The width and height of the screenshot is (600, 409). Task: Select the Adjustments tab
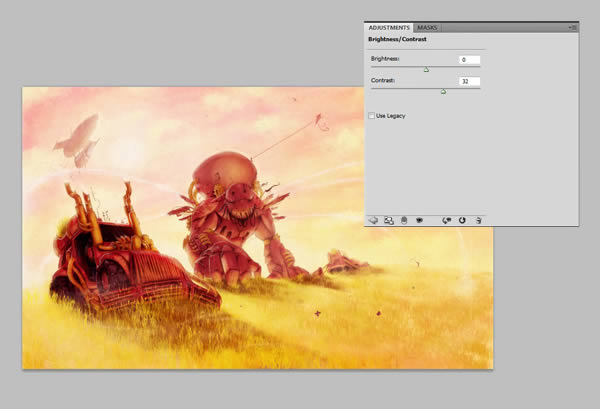click(389, 28)
